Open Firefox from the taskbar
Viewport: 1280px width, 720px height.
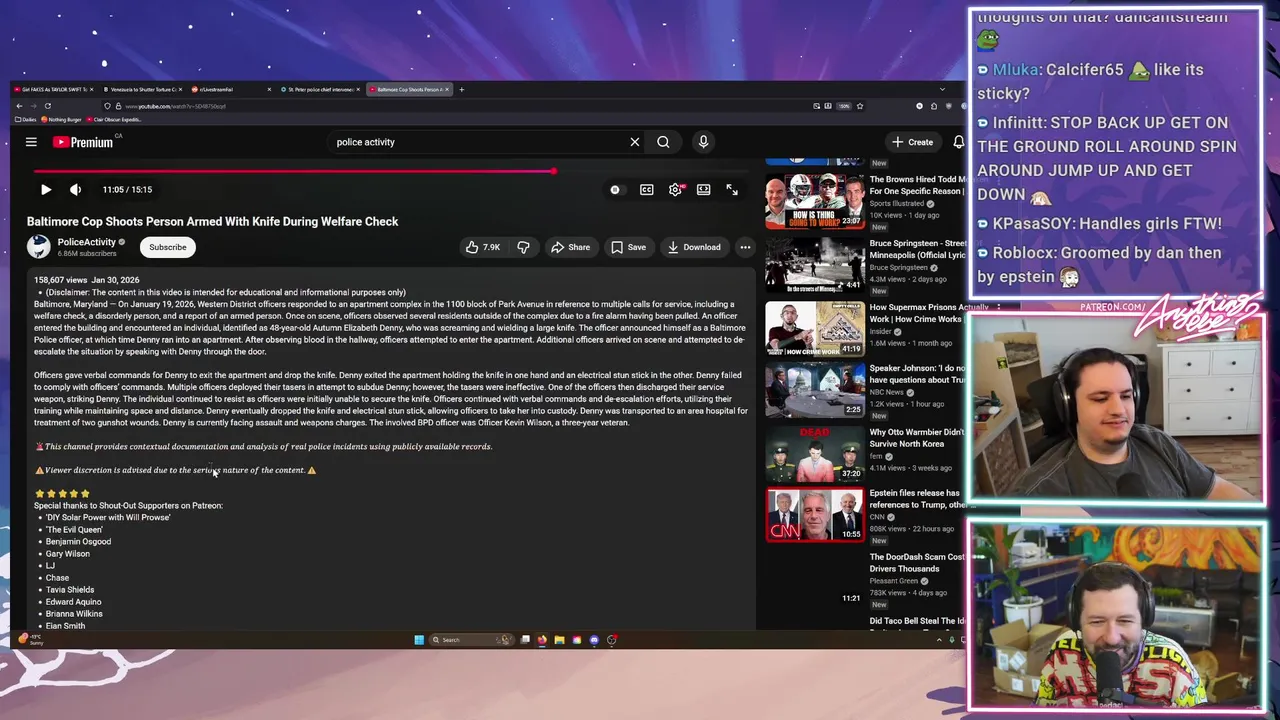tap(542, 640)
